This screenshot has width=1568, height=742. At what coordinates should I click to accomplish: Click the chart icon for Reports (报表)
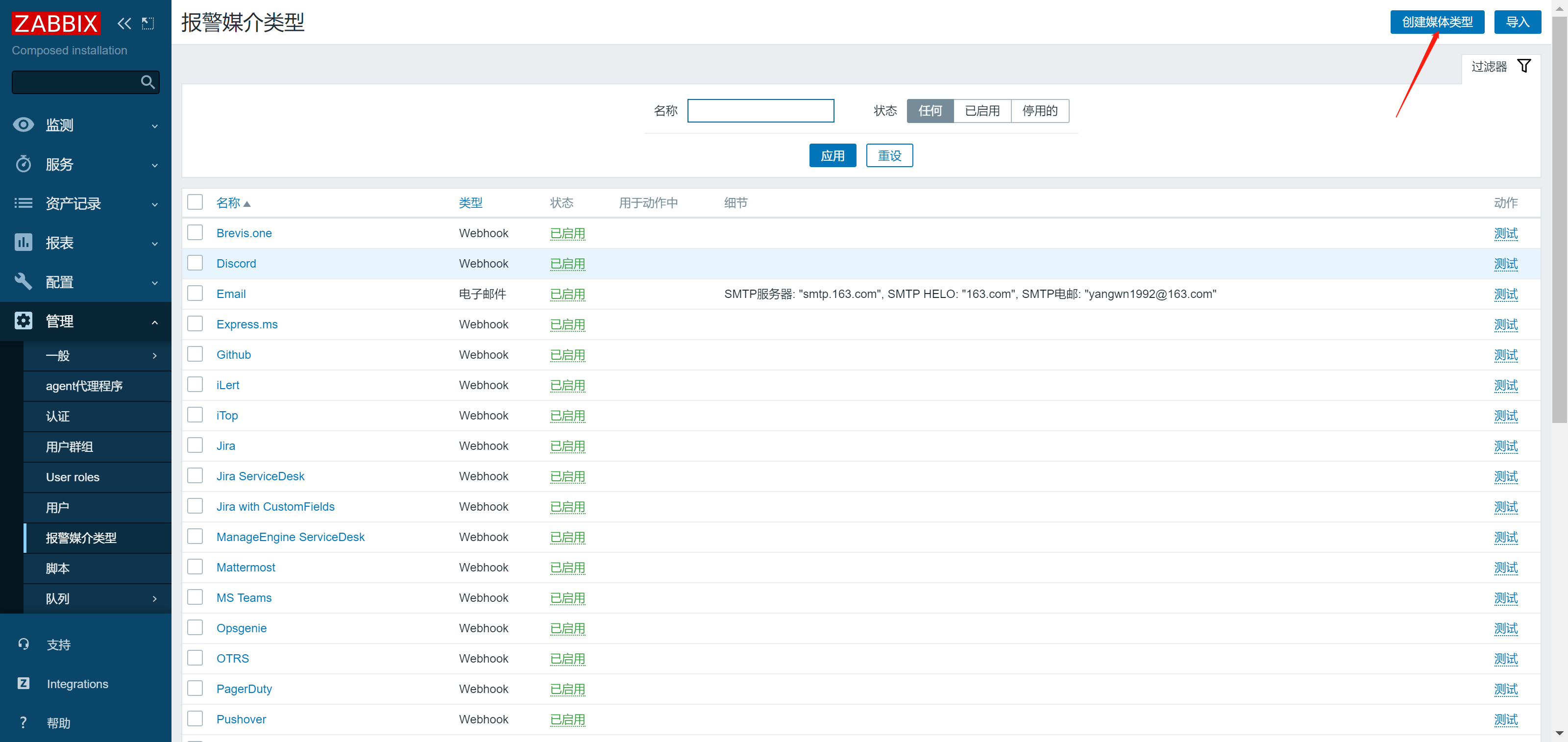click(x=23, y=242)
